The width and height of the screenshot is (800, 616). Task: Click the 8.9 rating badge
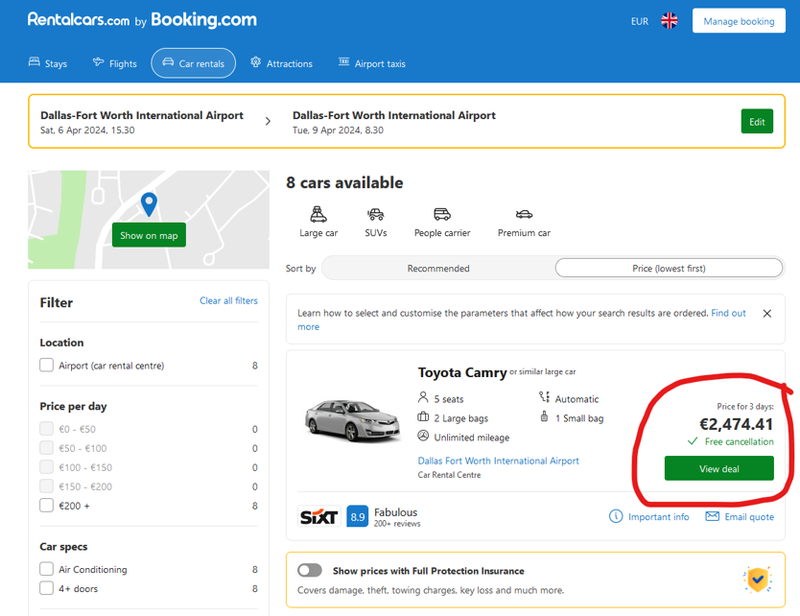[x=357, y=516]
